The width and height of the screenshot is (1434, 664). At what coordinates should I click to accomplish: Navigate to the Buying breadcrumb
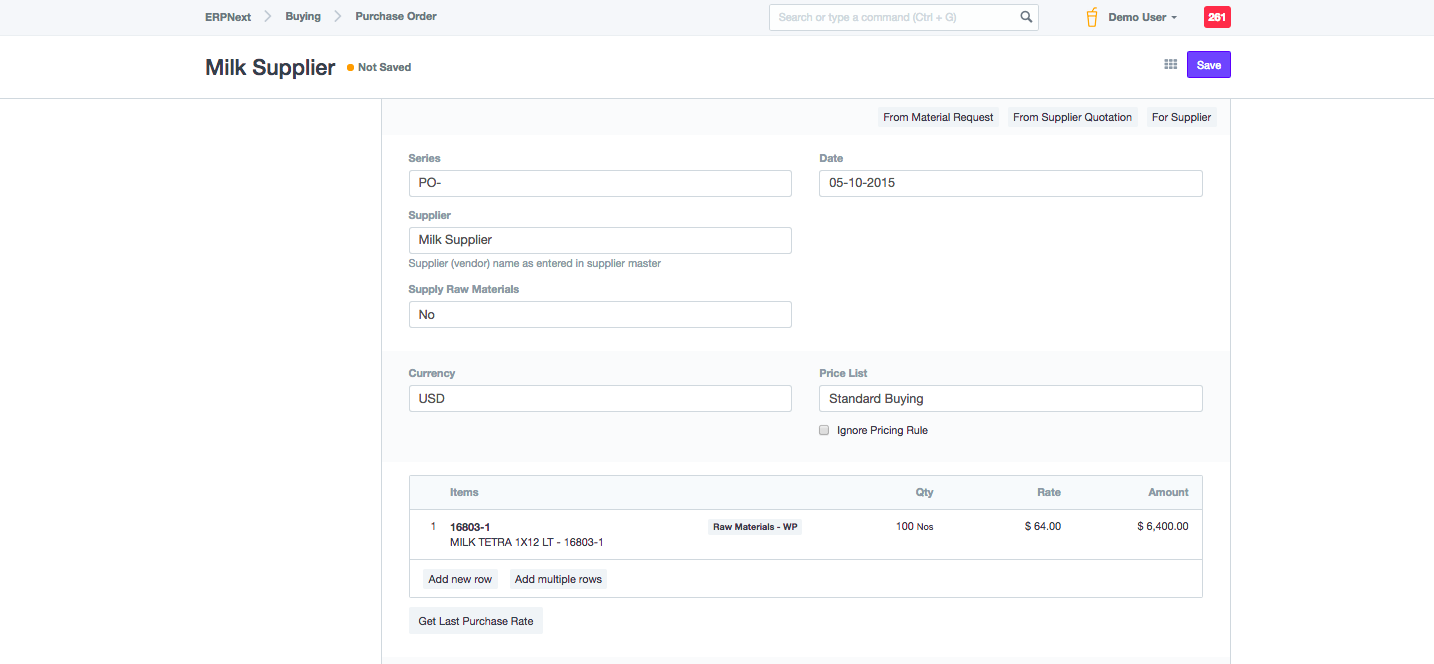303,17
